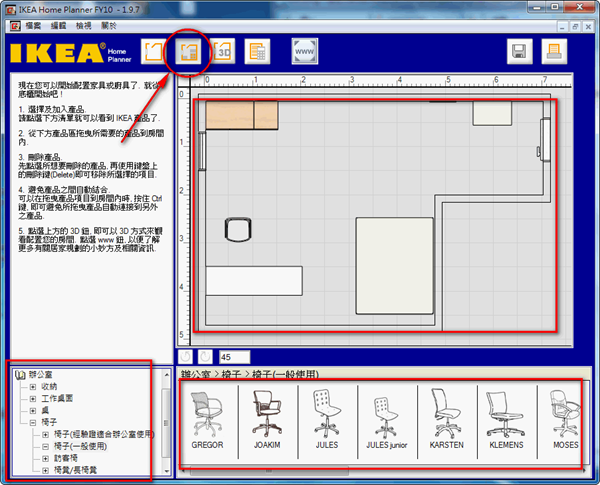Select the large beige table in the room
The image size is (600, 485).
395,266
